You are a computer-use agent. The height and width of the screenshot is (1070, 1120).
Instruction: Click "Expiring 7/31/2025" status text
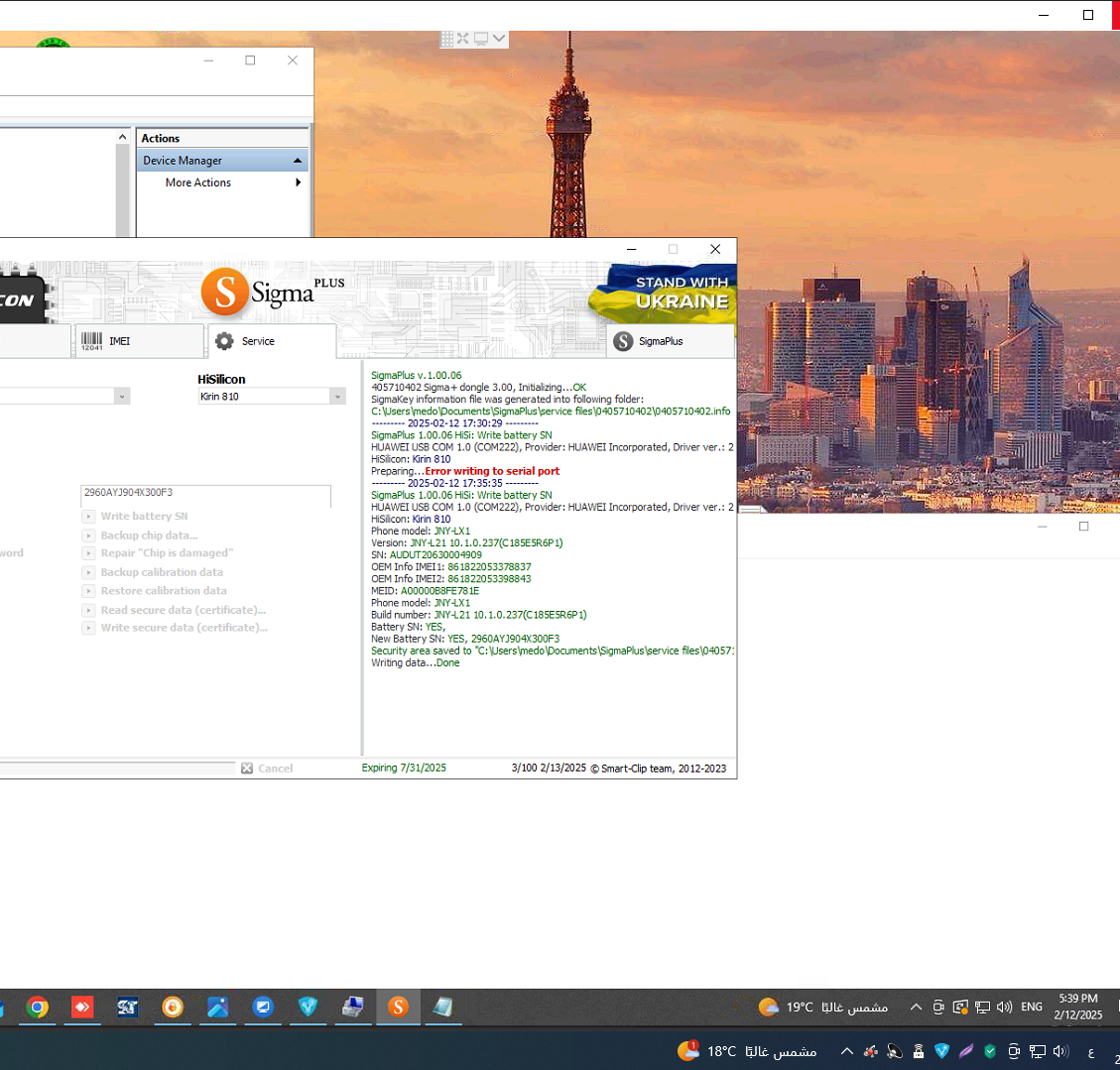pos(404,769)
